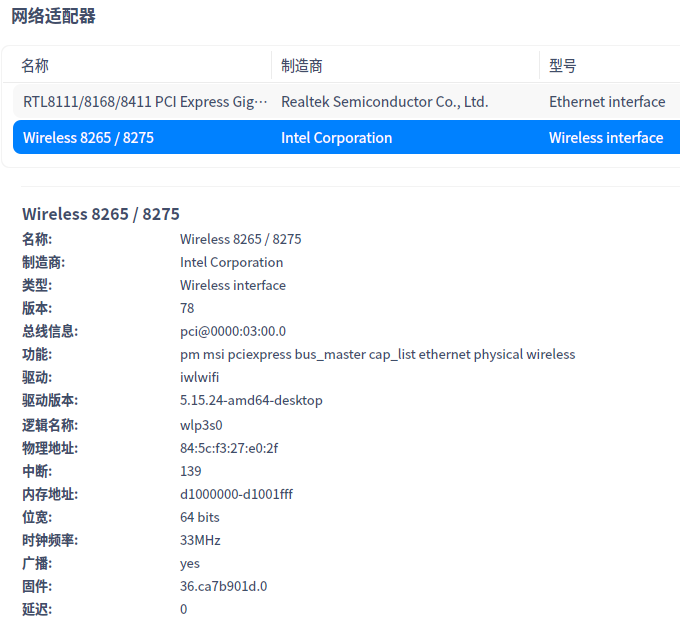Click the 固件 label
This screenshot has height=622, width=680.
coord(37,586)
